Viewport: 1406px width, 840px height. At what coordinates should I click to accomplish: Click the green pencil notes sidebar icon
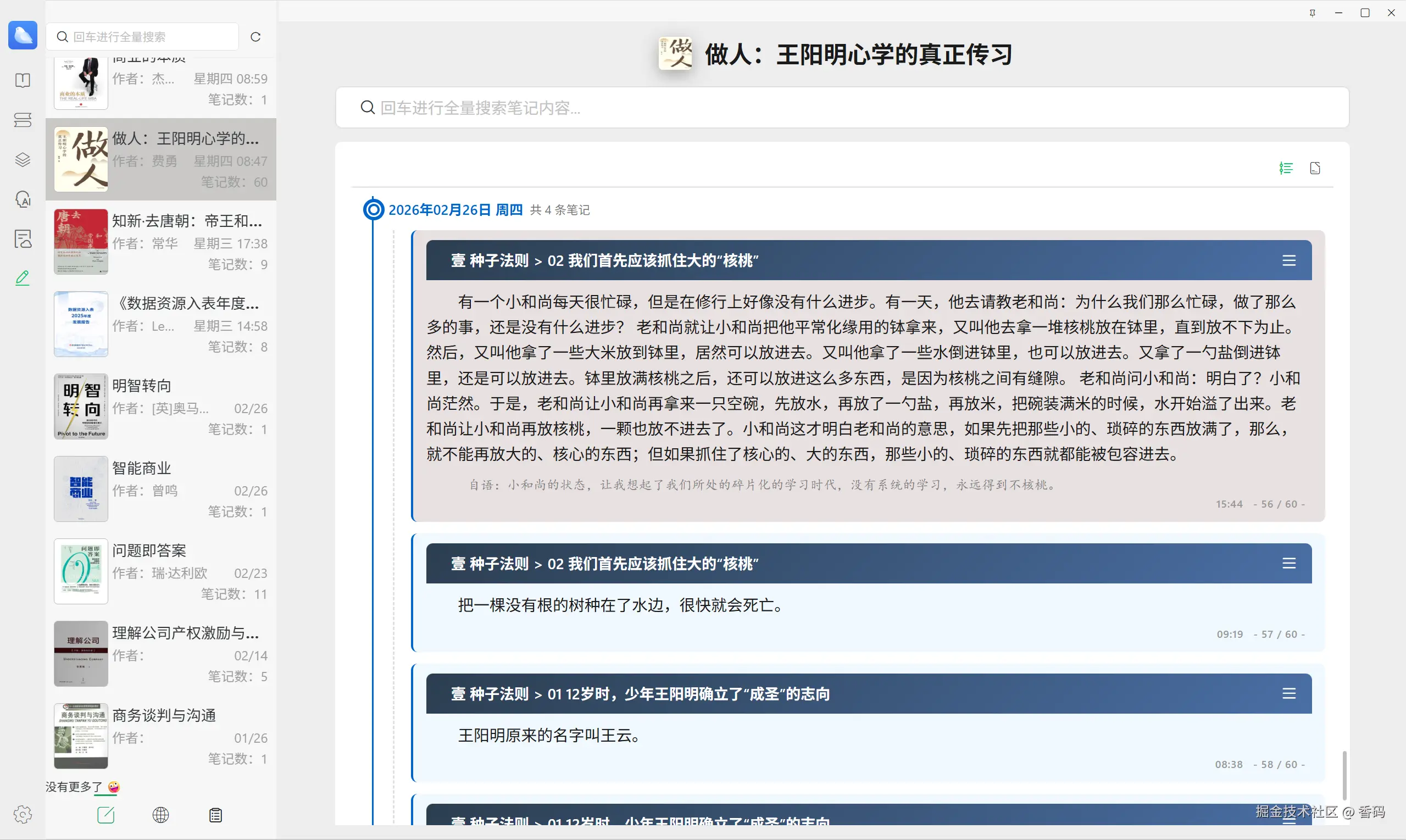pyautogui.click(x=23, y=278)
